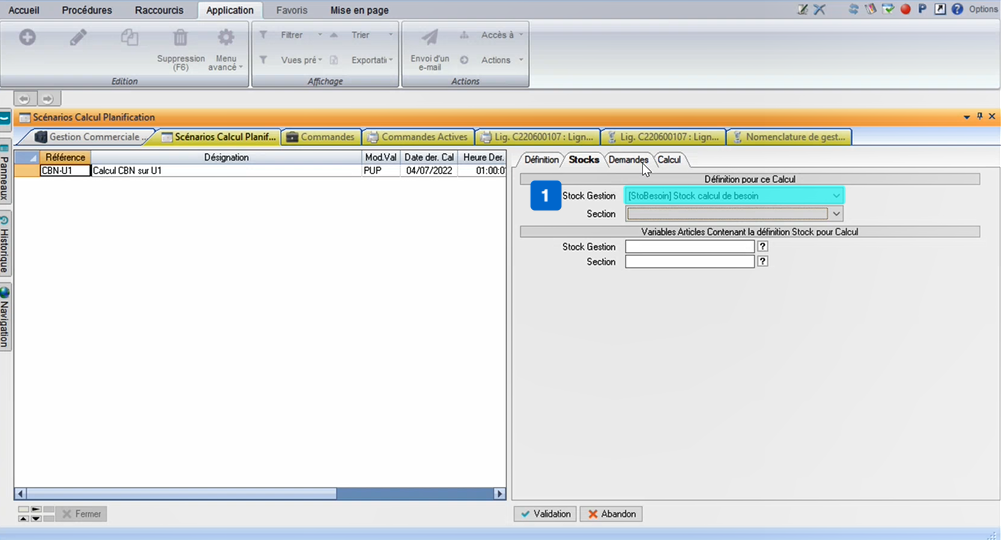This screenshot has width=1002, height=541.
Task: Open the Menu avancé gear icon
Action: (226, 39)
